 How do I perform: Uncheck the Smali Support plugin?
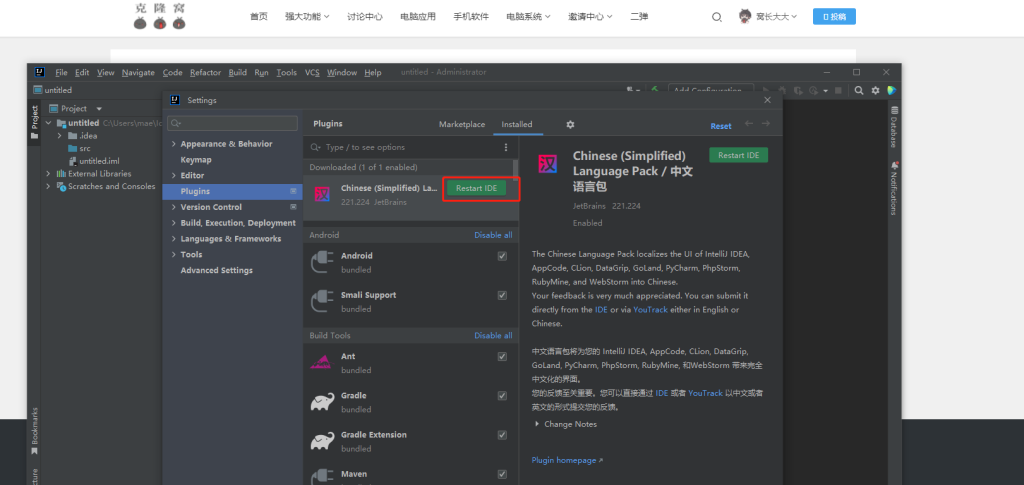pos(502,295)
